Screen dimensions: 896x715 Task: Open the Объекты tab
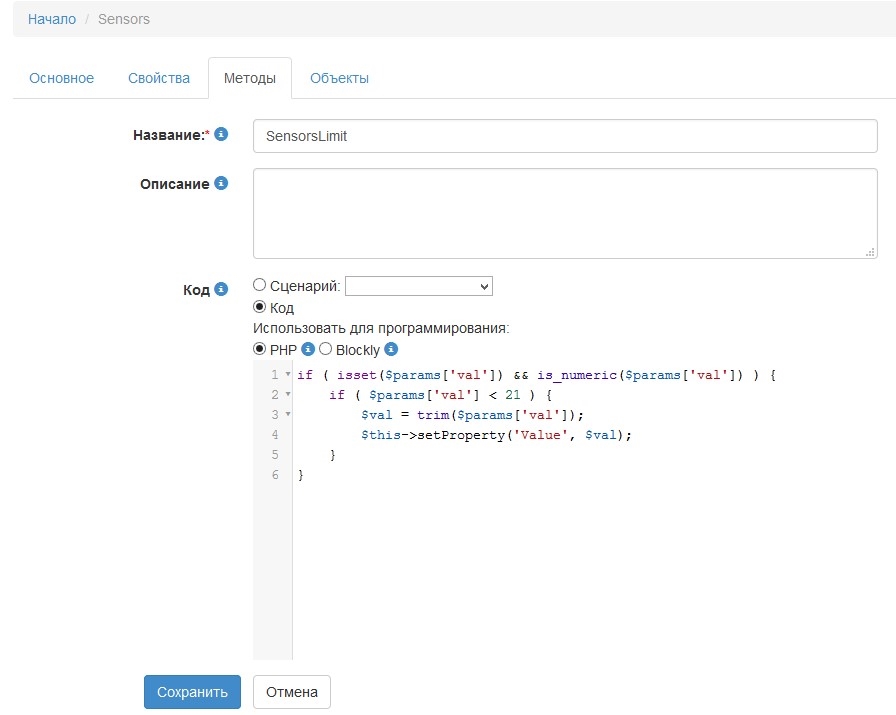(339, 78)
